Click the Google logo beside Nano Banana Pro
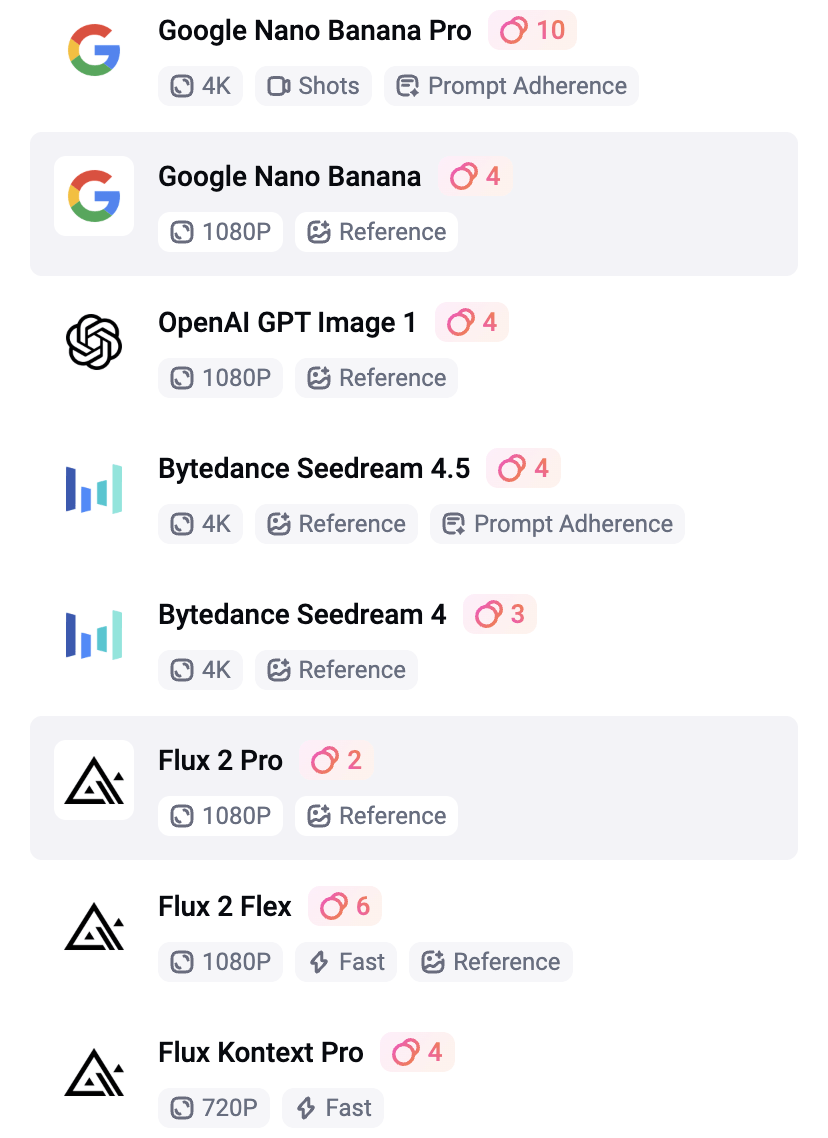 coord(94,50)
